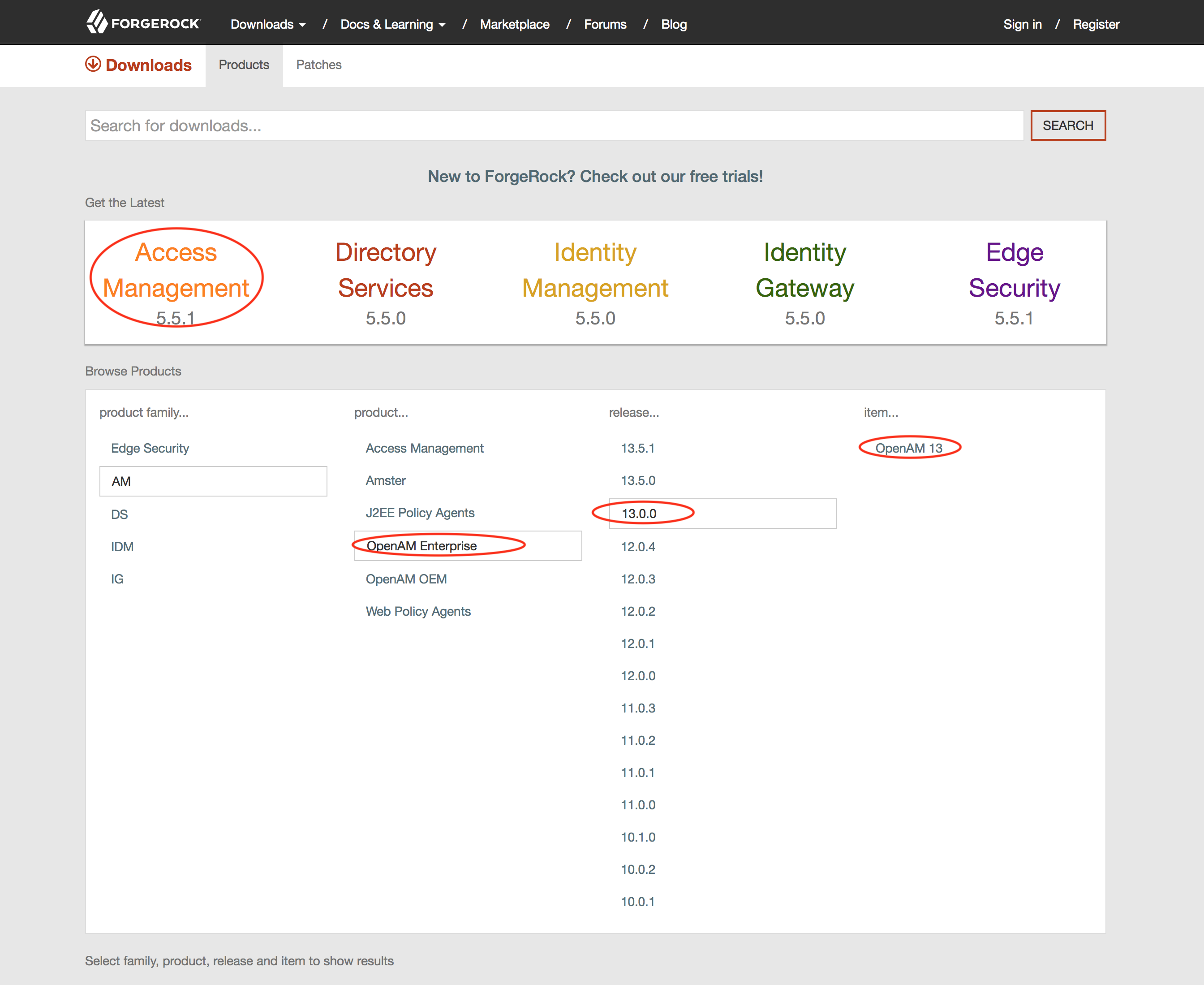Switch to the Products tab

[x=244, y=65]
